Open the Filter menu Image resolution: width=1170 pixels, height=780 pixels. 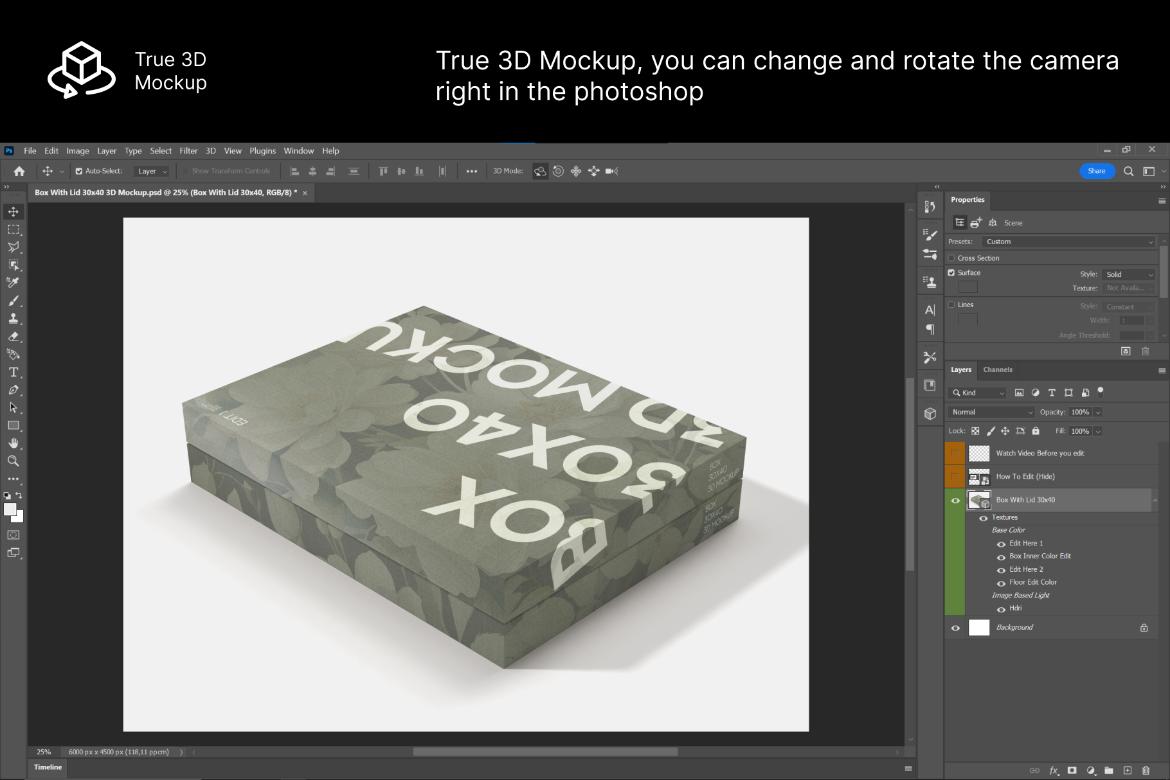[188, 151]
